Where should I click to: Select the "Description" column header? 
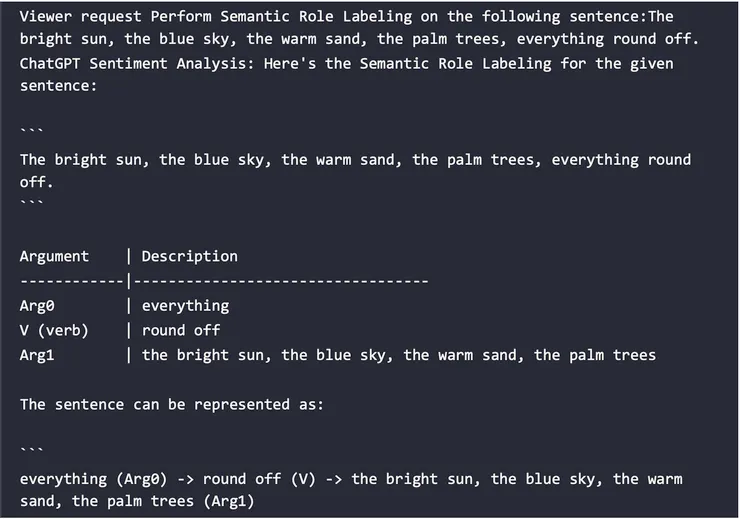tap(189, 256)
